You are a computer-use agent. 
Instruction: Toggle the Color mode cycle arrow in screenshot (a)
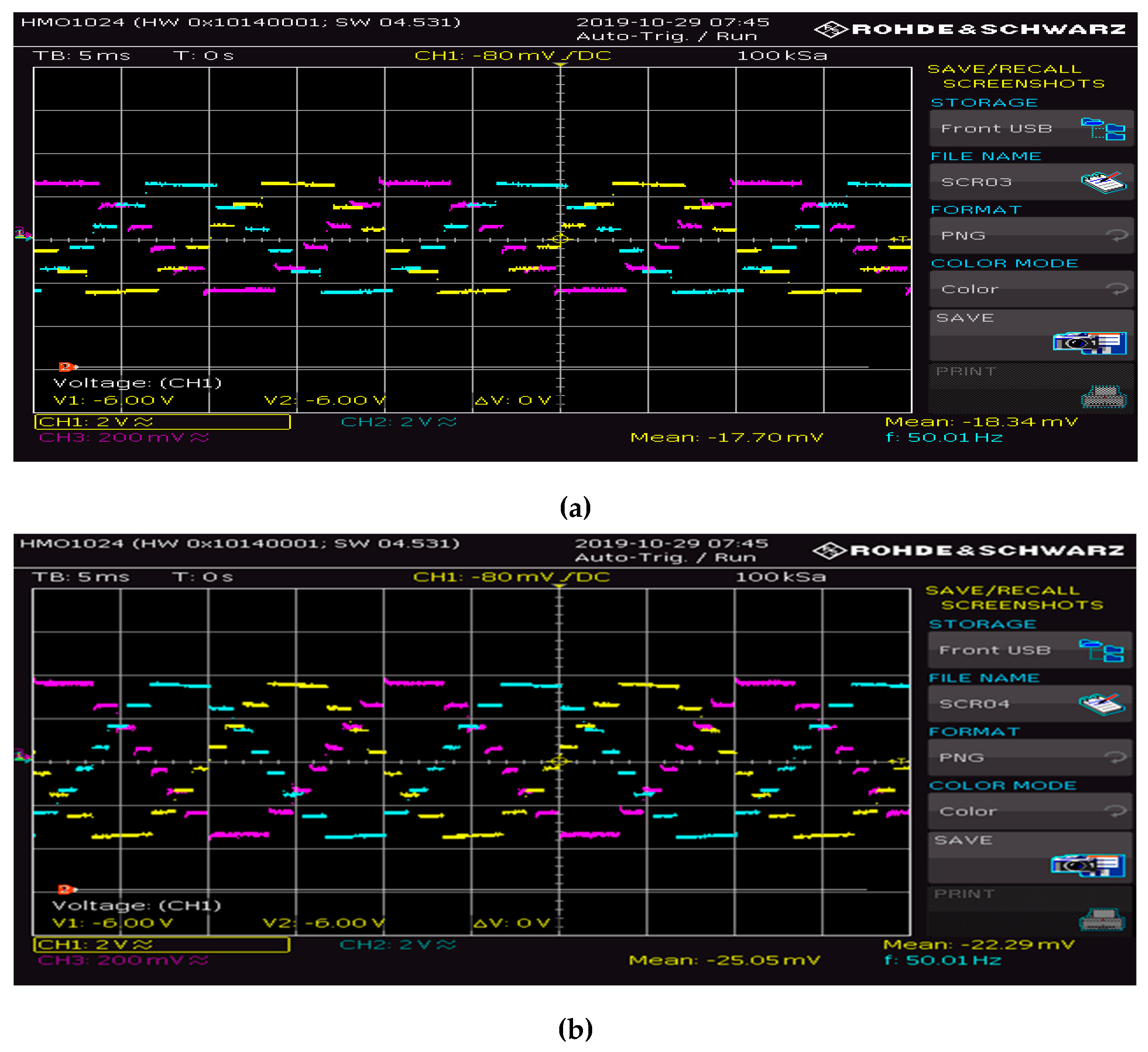click(x=1117, y=289)
